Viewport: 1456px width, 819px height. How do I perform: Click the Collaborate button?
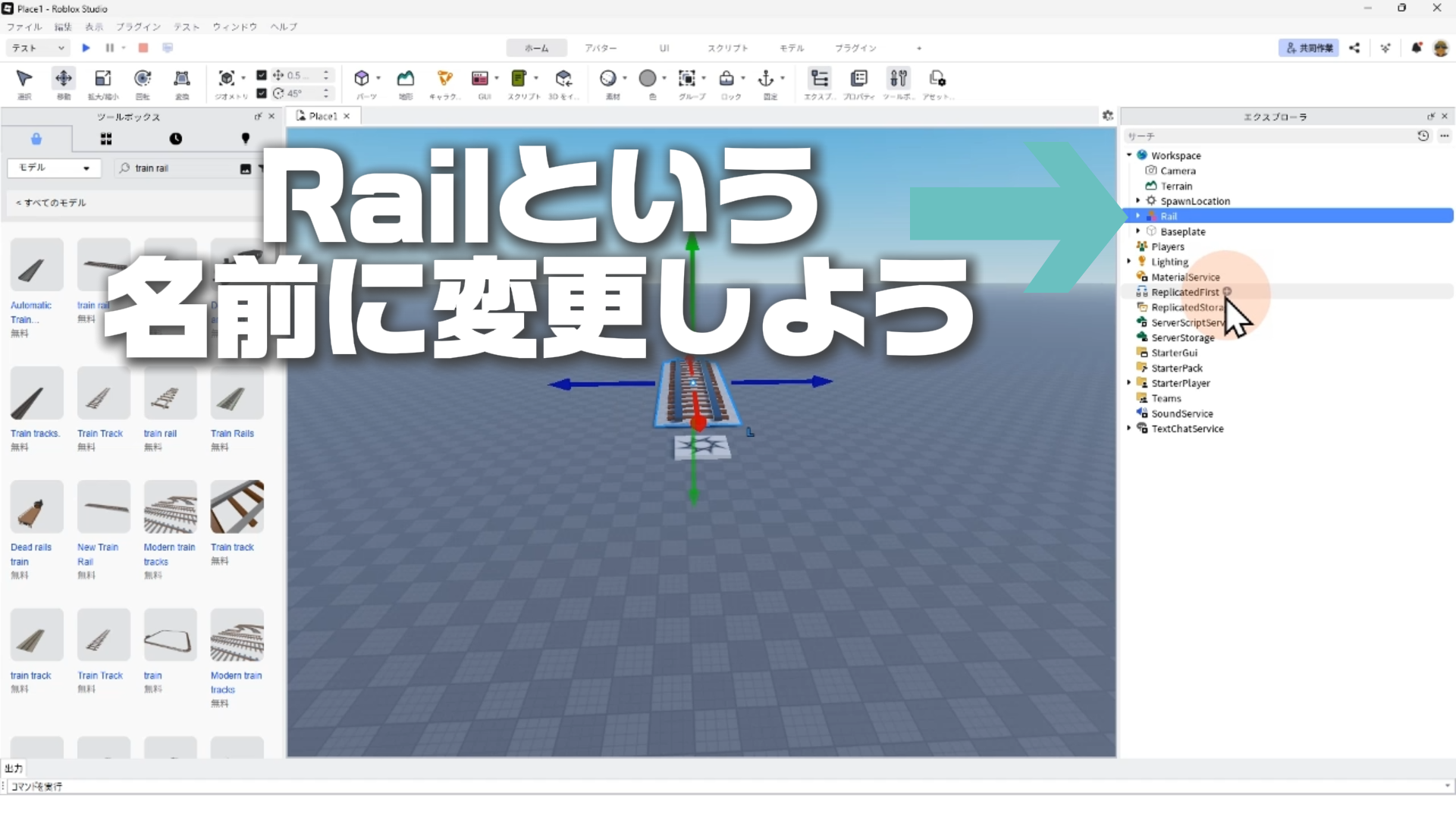pyautogui.click(x=1309, y=48)
